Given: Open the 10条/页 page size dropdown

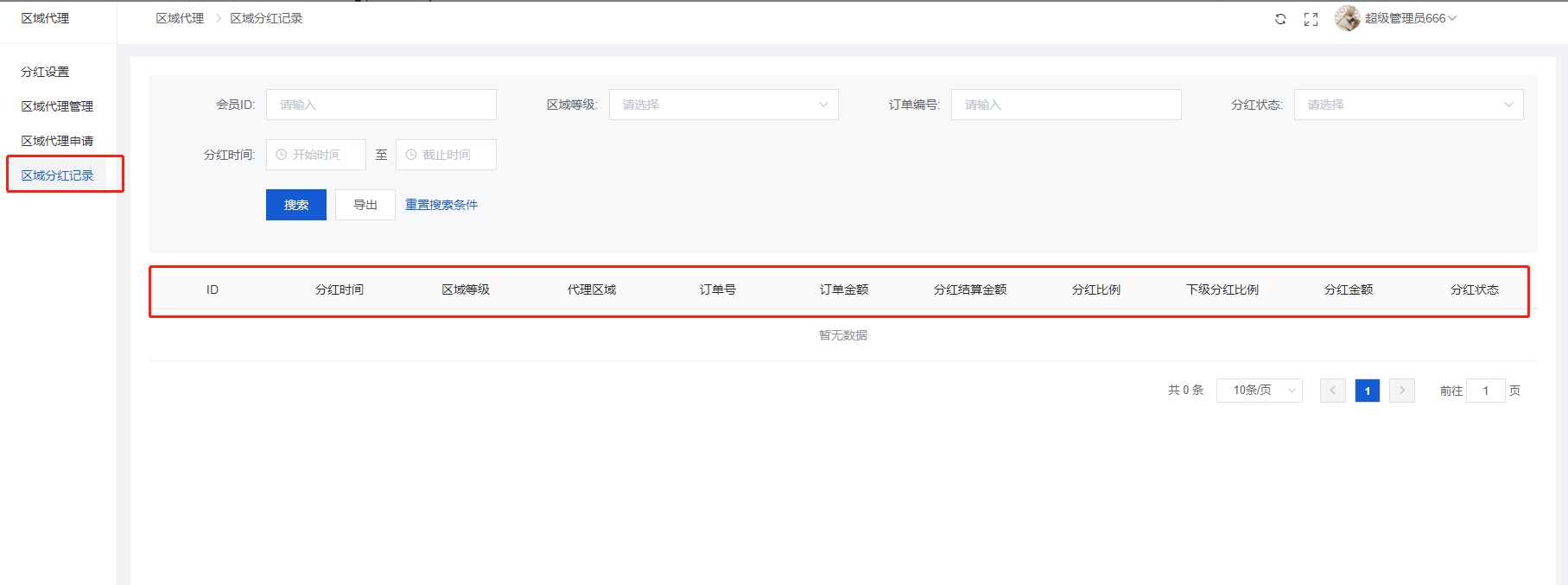Looking at the screenshot, I should [x=1259, y=391].
